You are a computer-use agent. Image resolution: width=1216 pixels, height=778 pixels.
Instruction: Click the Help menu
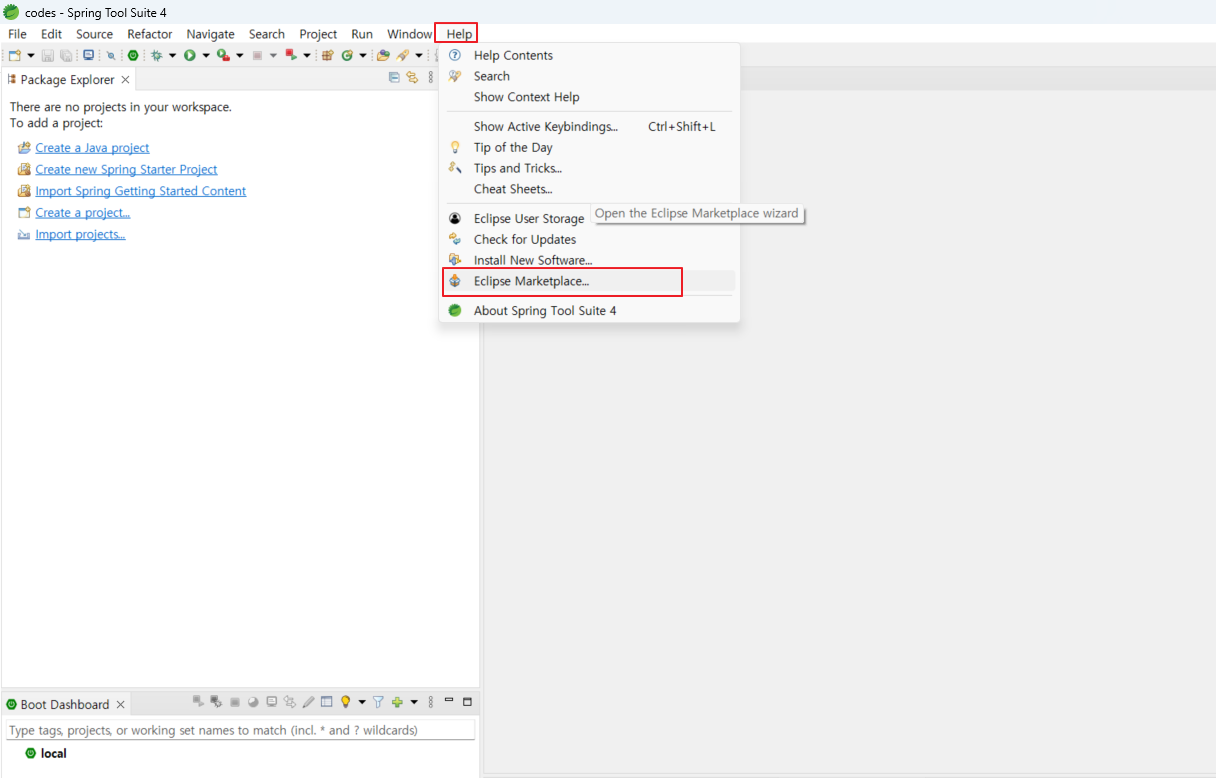pos(458,34)
